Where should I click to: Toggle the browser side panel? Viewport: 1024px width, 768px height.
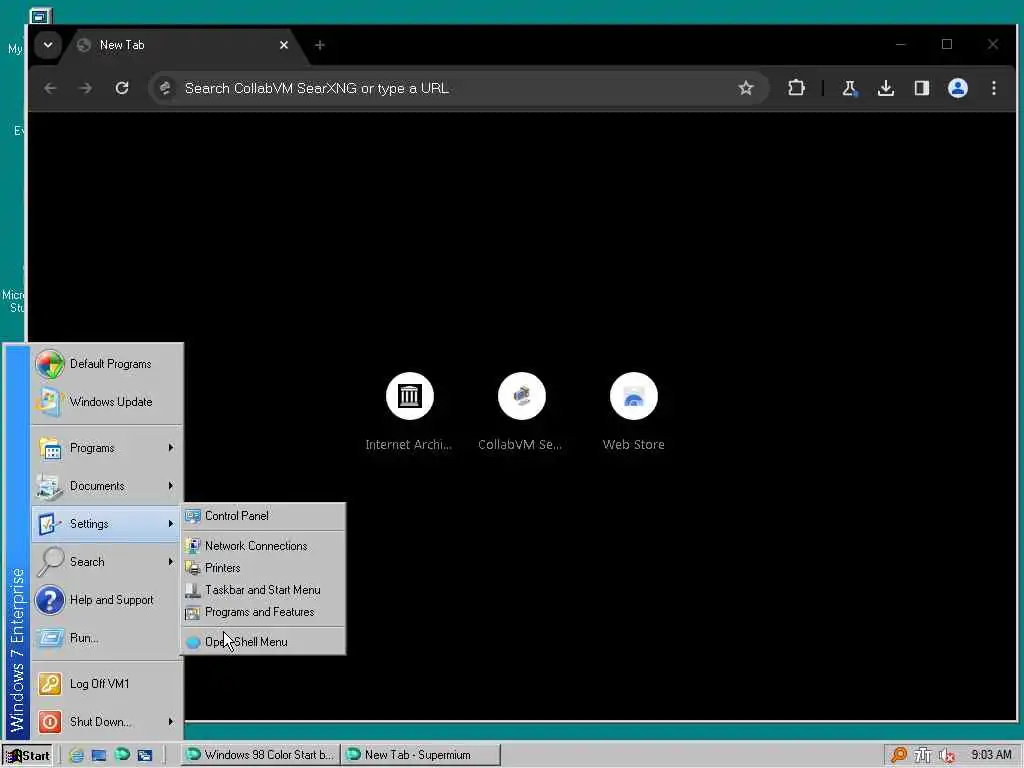[x=921, y=88]
